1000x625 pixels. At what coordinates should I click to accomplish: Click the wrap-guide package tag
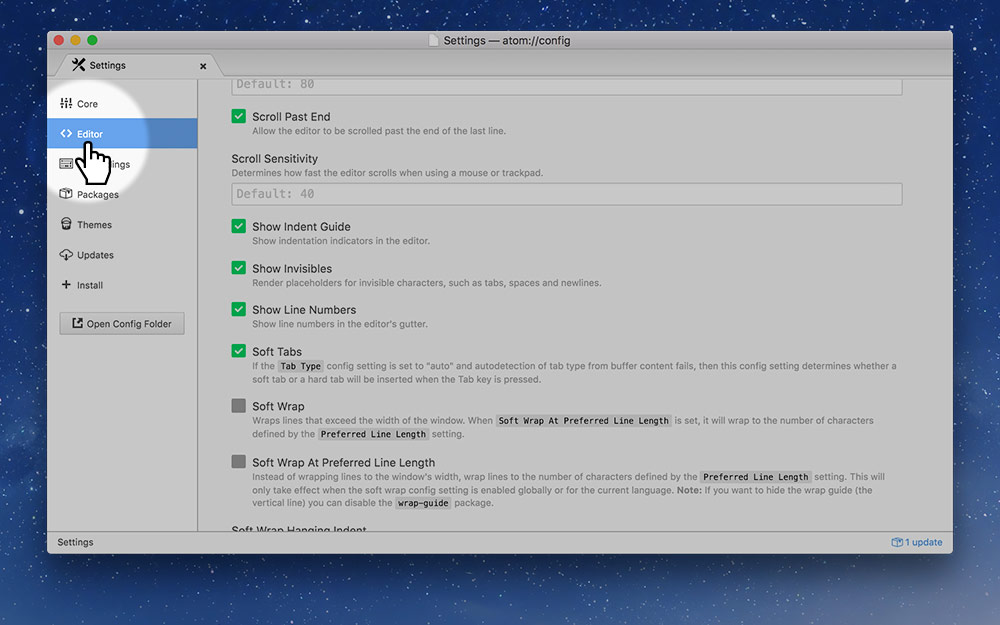pos(423,503)
